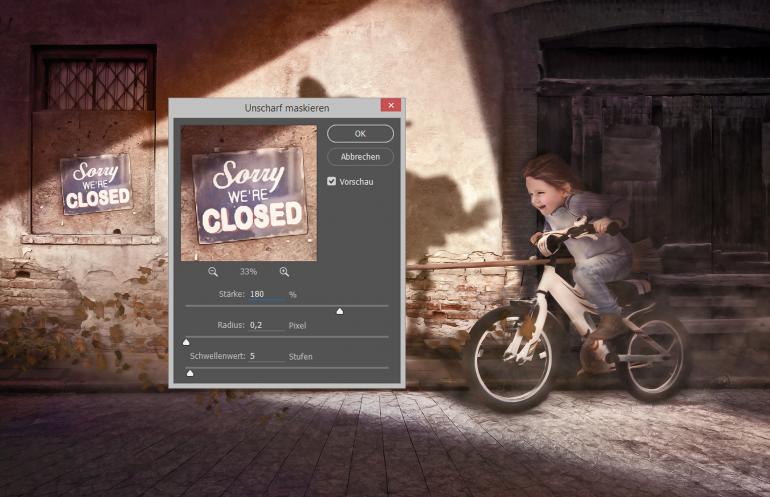Click the Schwellenwert label
Viewport: 770px width, 497px height.
(x=218, y=356)
